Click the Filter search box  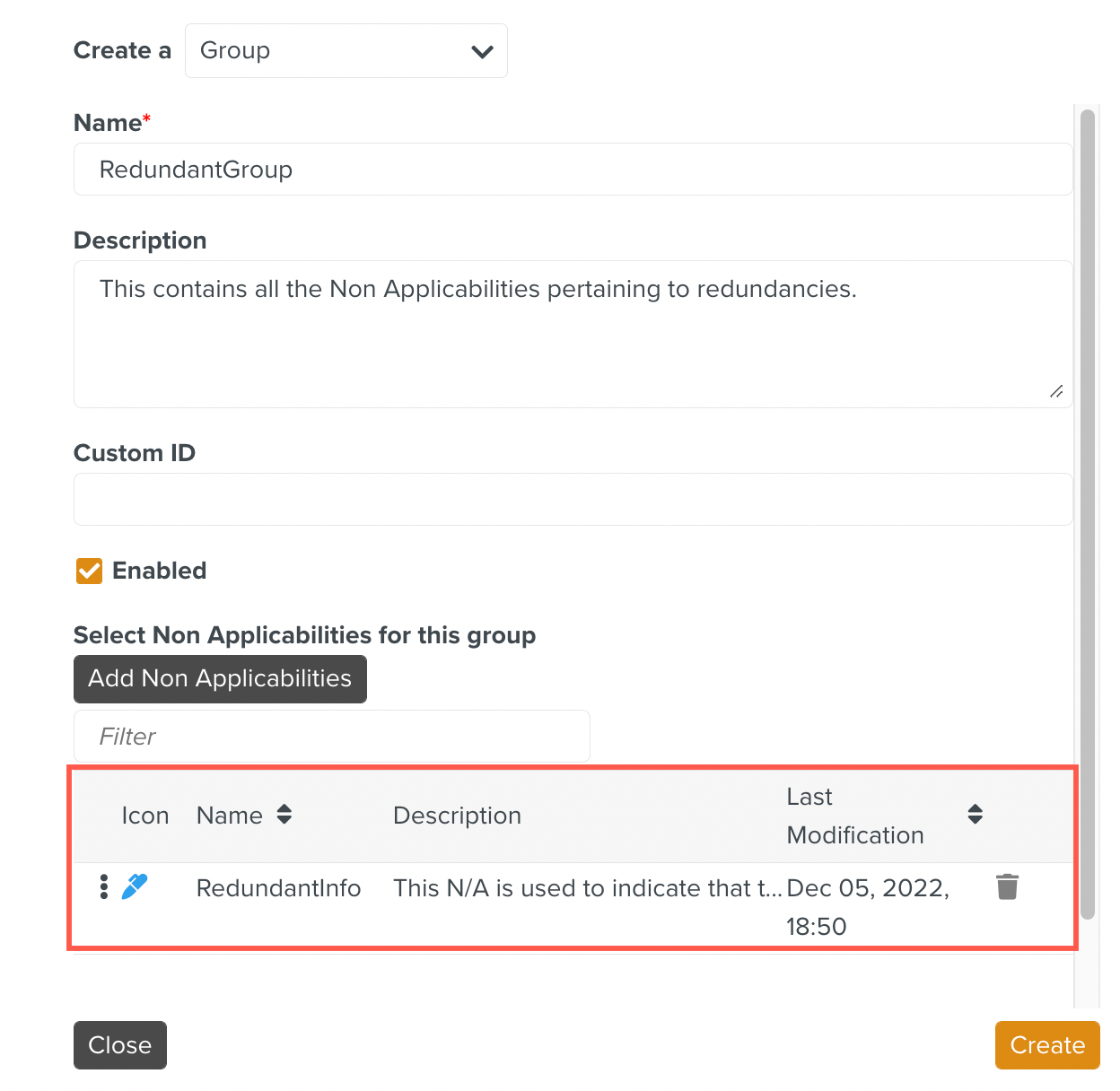point(331,737)
